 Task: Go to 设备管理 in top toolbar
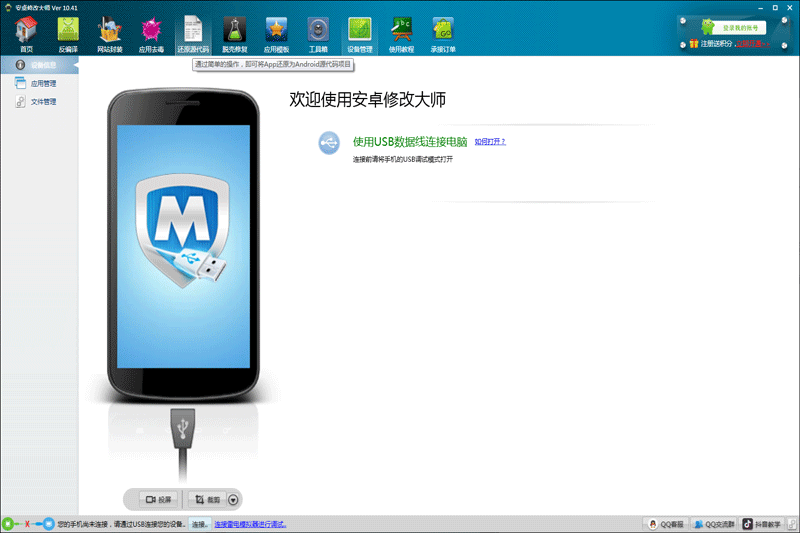[x=359, y=34]
